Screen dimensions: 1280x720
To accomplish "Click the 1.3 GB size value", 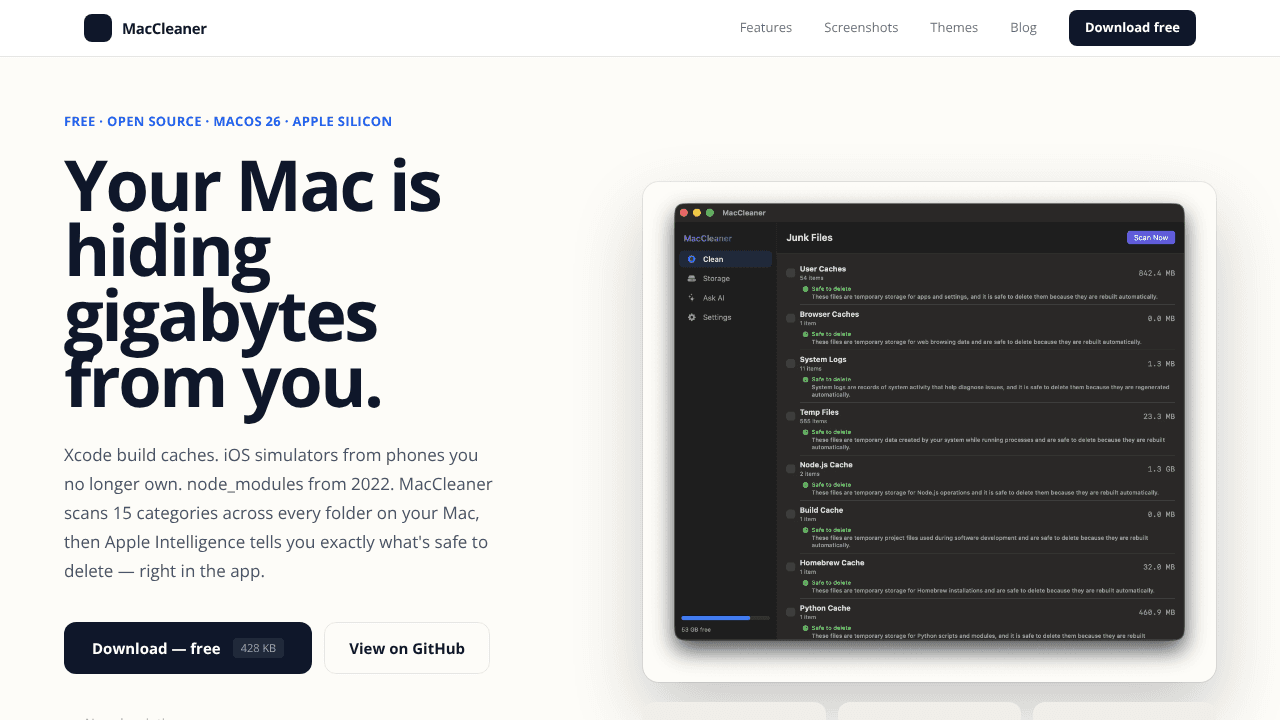I will [1161, 469].
